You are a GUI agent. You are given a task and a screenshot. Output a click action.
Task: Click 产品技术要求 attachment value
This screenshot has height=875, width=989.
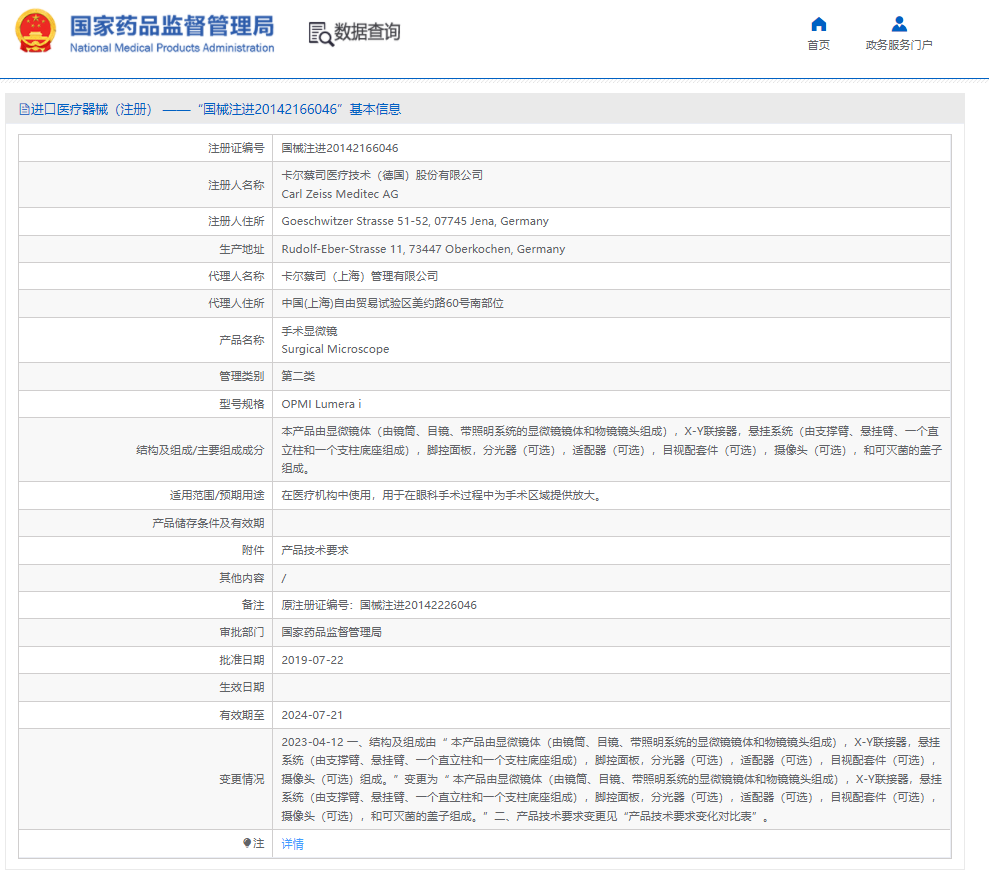[x=315, y=551]
